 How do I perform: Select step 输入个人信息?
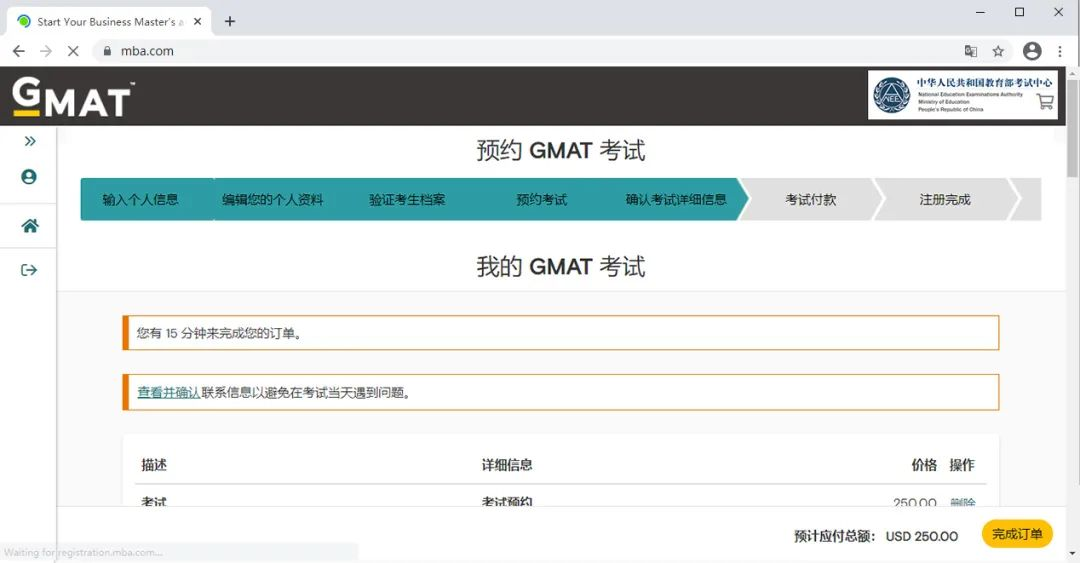pos(141,200)
